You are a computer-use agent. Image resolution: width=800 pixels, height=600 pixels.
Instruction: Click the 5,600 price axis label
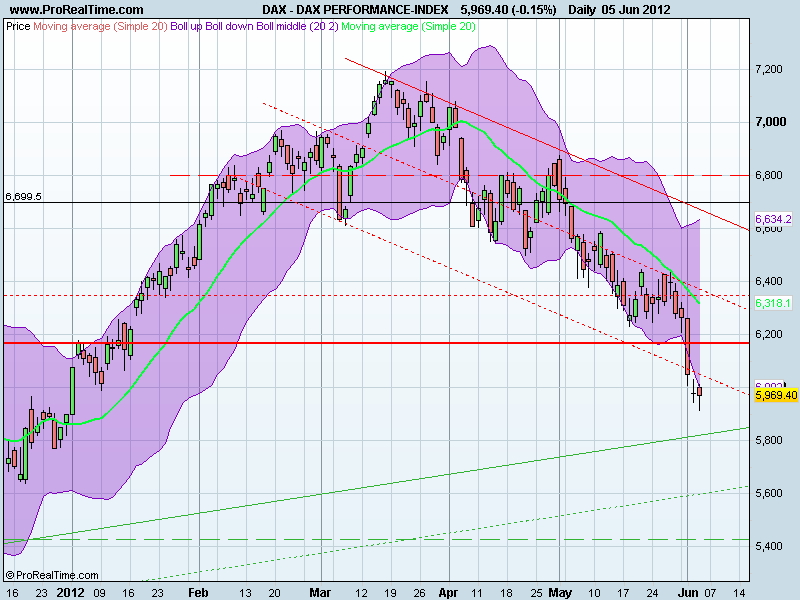click(x=769, y=493)
